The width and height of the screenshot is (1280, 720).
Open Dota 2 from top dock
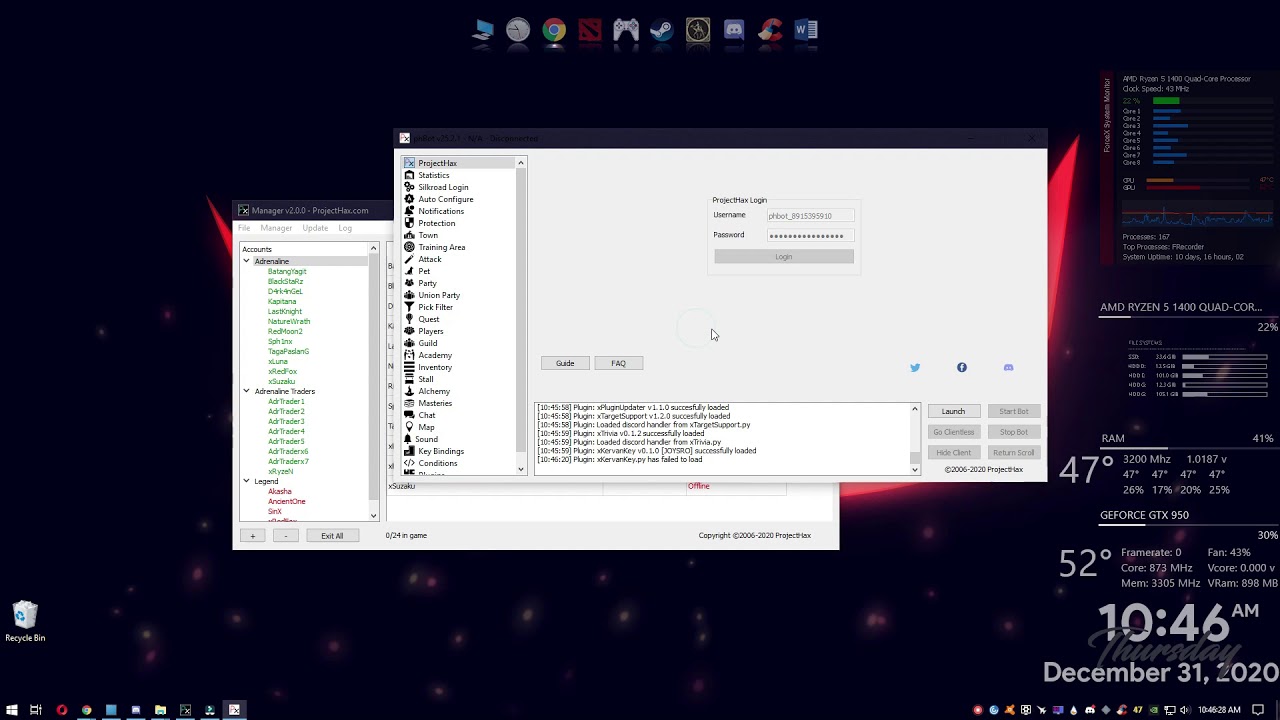pos(590,31)
